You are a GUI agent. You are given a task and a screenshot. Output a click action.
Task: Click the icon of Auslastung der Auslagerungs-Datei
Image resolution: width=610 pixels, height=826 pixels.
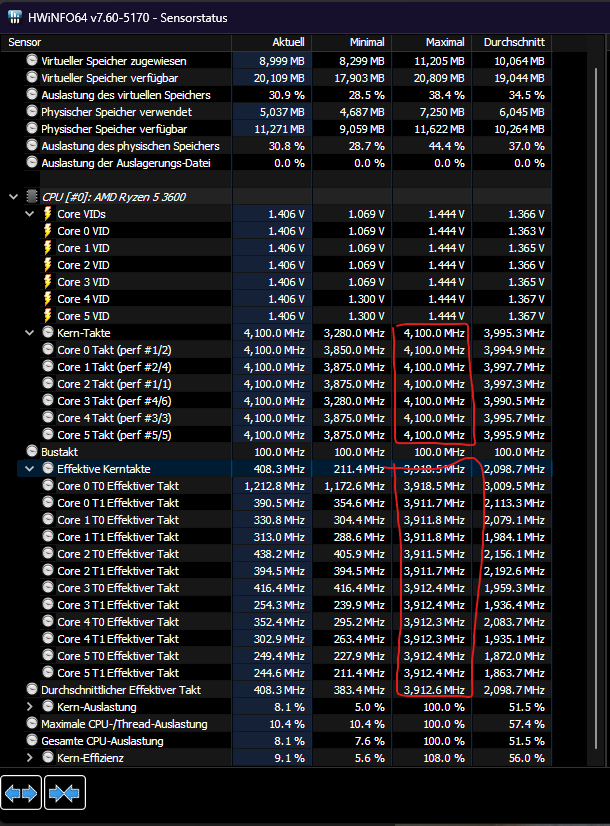32,162
